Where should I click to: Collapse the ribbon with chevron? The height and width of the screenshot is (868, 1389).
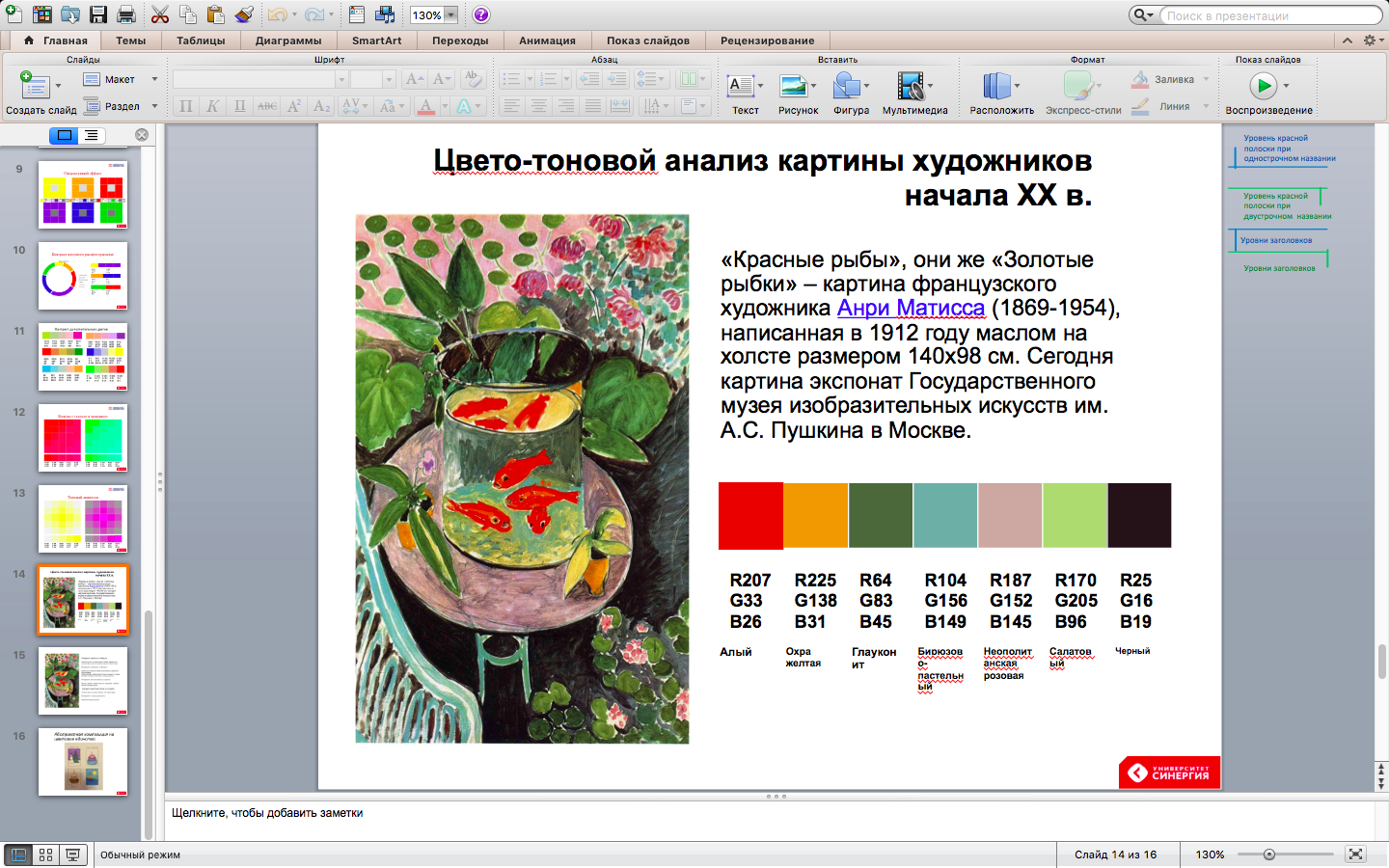click(x=1348, y=41)
